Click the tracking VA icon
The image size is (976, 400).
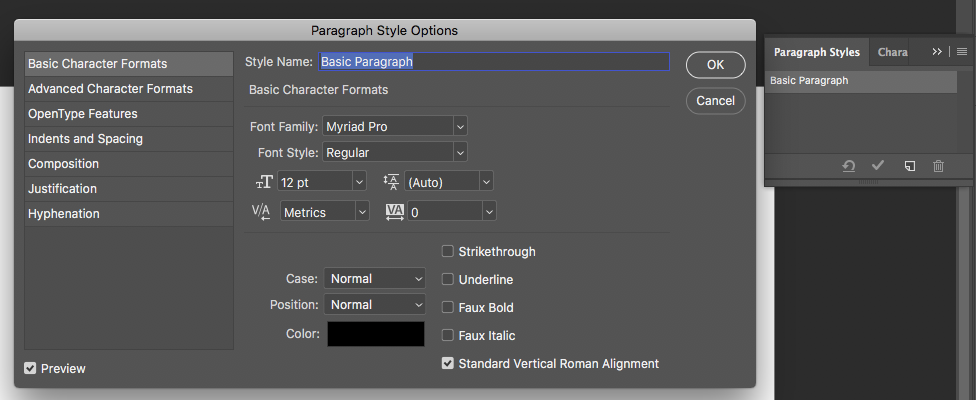tap(394, 212)
